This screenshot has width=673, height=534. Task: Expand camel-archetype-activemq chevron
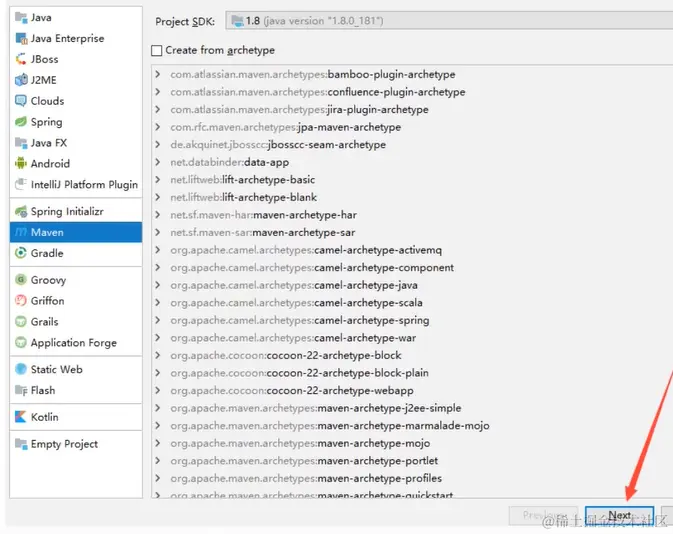pyautogui.click(x=158, y=250)
